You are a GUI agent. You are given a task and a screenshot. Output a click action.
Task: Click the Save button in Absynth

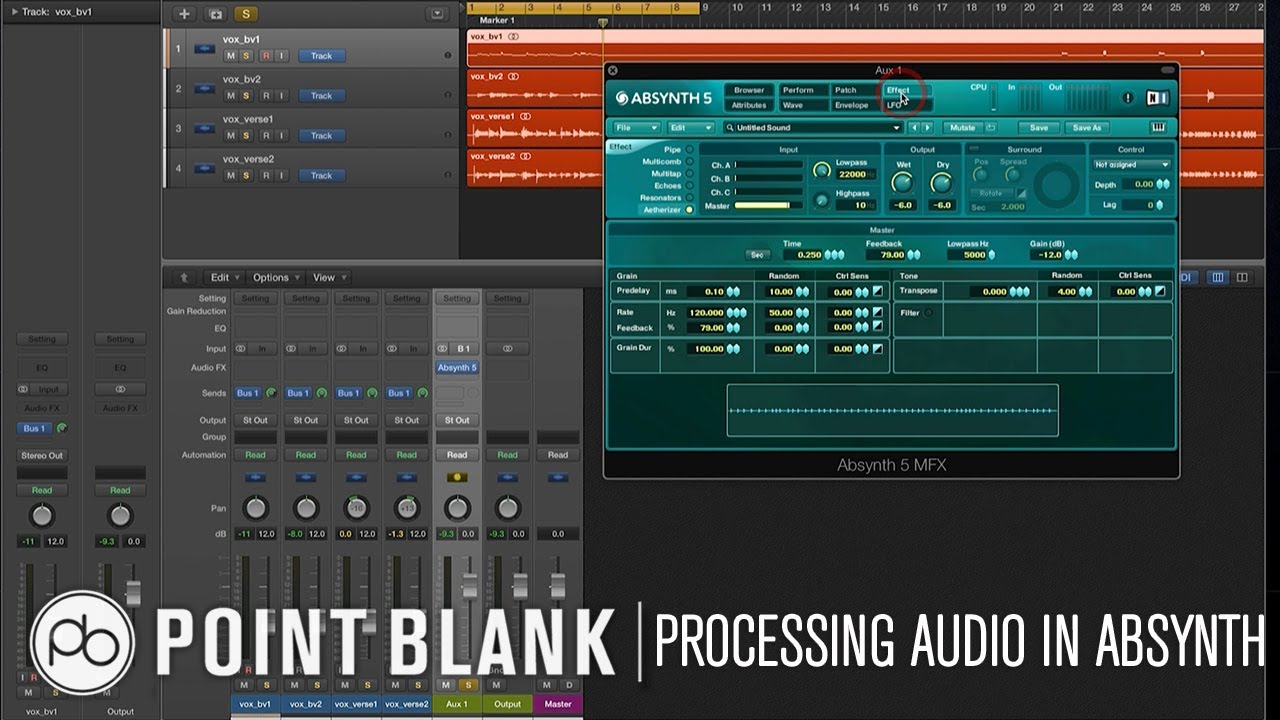[1039, 128]
